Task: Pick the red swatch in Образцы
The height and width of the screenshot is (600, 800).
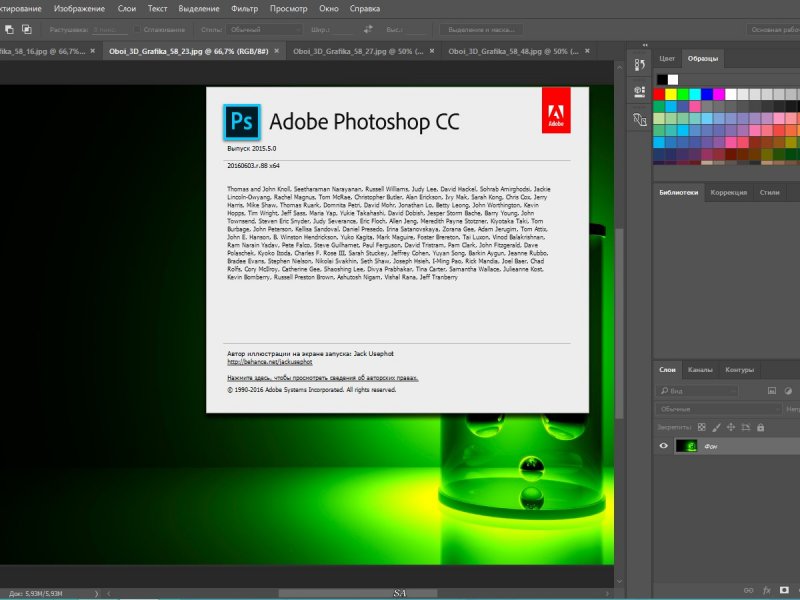Action: point(659,94)
